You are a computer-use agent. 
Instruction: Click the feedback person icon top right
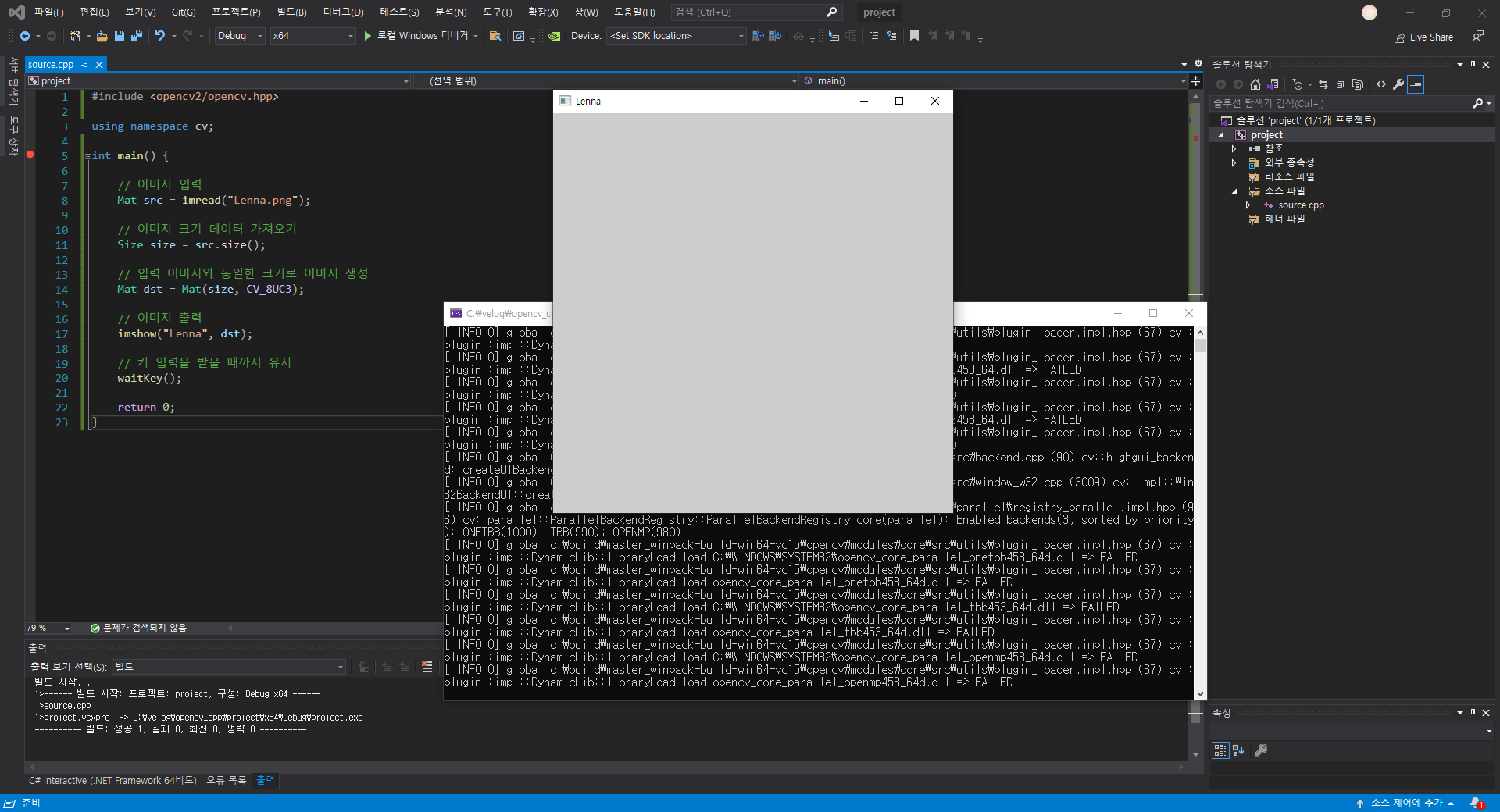point(1477,37)
